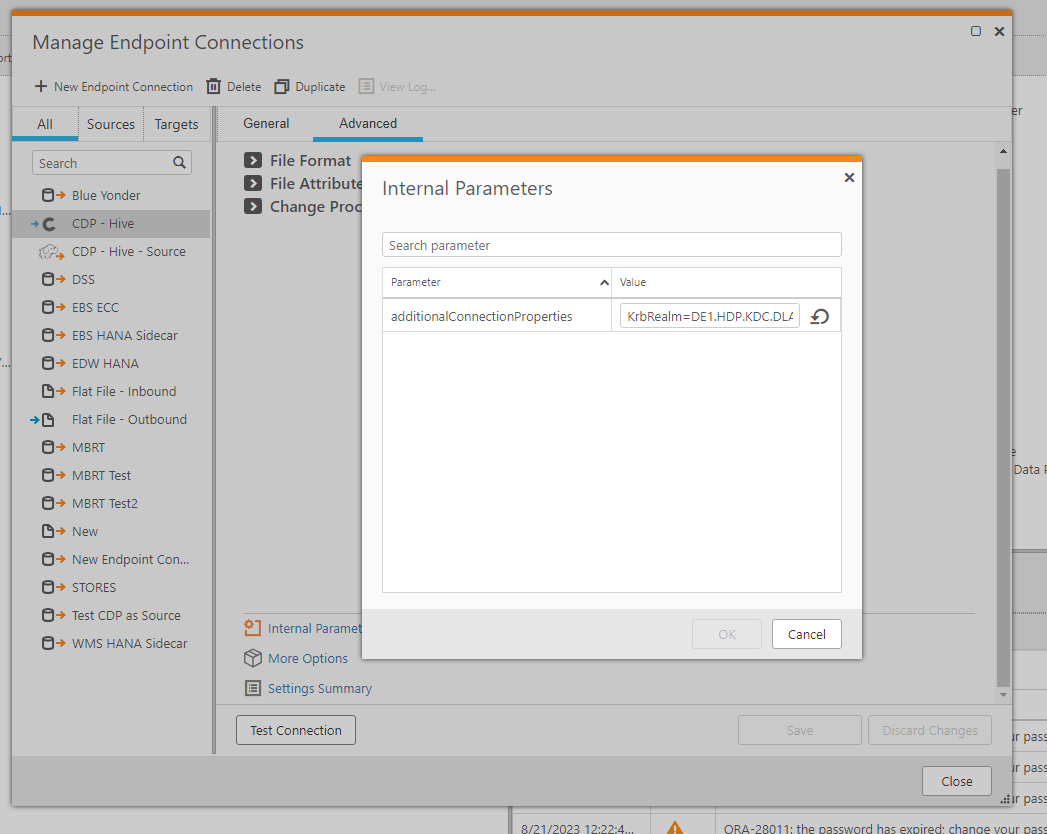Switch to the Sources tab

pos(110,125)
